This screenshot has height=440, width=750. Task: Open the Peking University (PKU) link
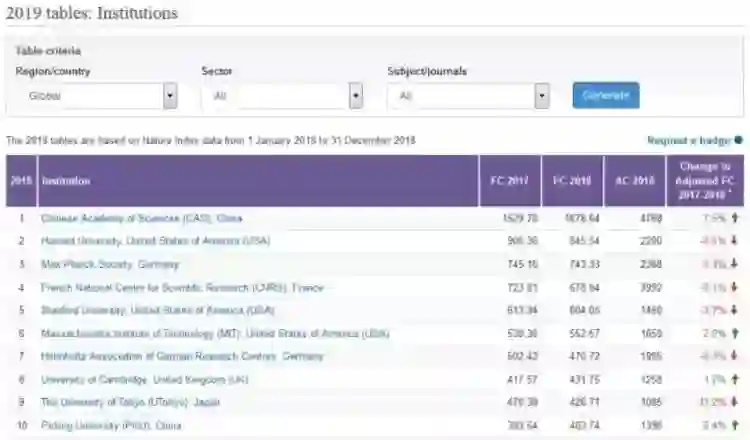tap(111, 425)
